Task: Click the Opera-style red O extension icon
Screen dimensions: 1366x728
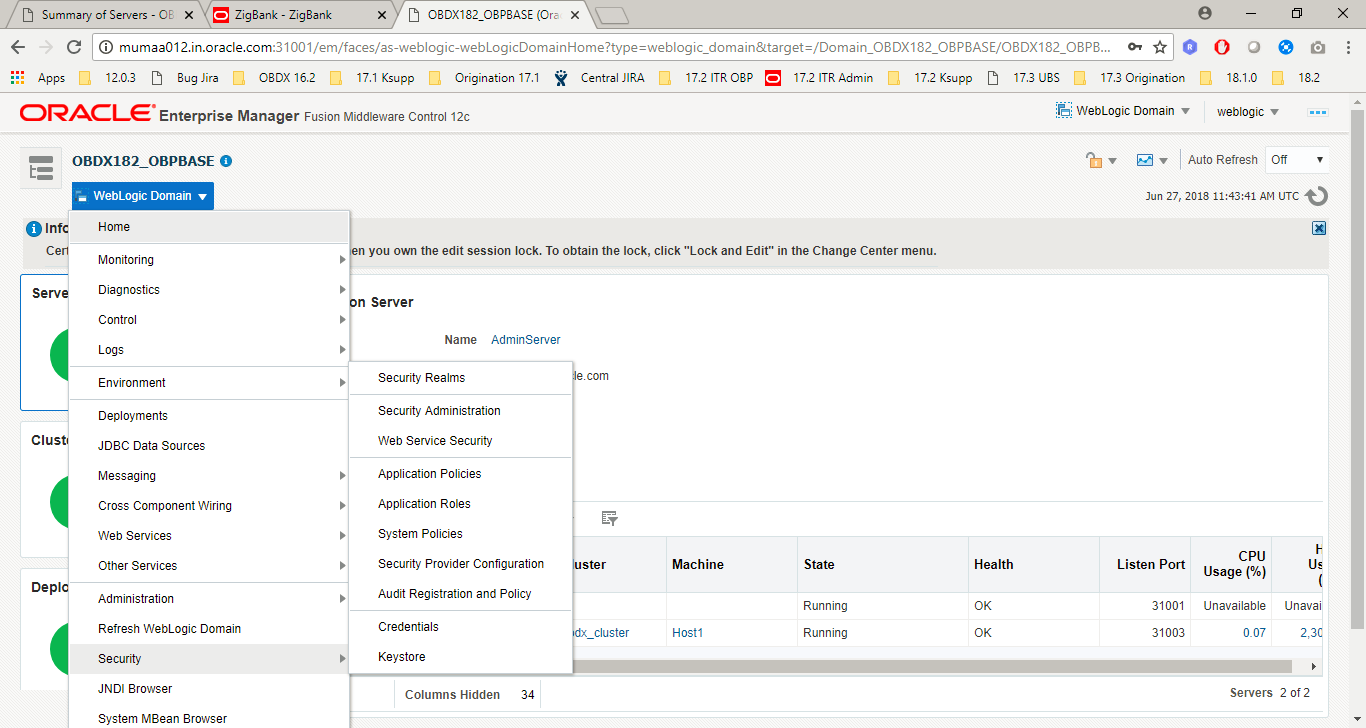Action: (1222, 47)
